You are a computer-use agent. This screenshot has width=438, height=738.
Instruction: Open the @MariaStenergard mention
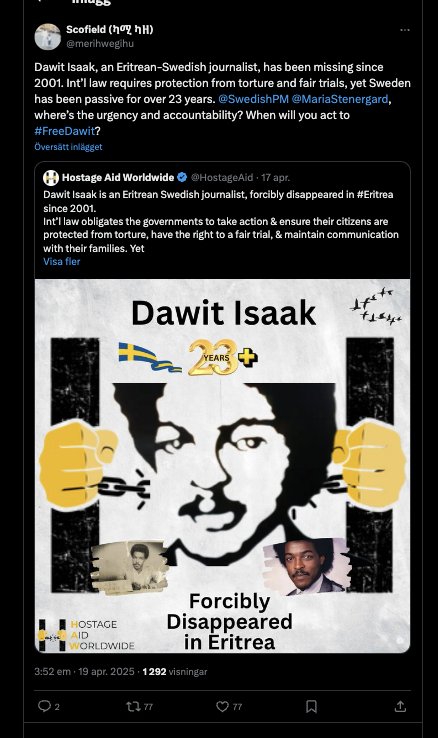point(340,99)
